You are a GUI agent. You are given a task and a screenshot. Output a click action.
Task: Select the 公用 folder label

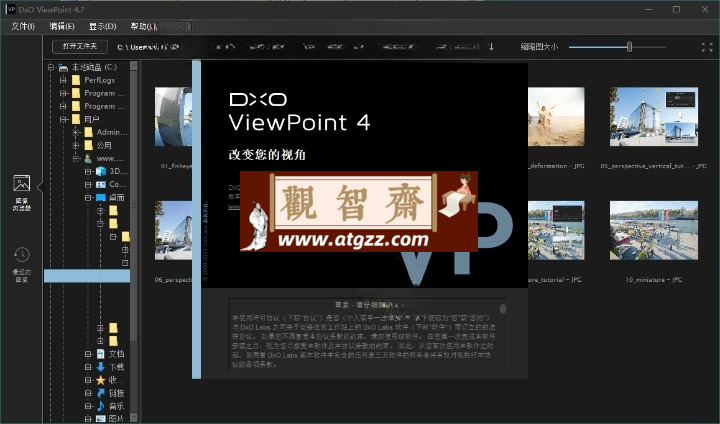pyautogui.click(x=104, y=145)
